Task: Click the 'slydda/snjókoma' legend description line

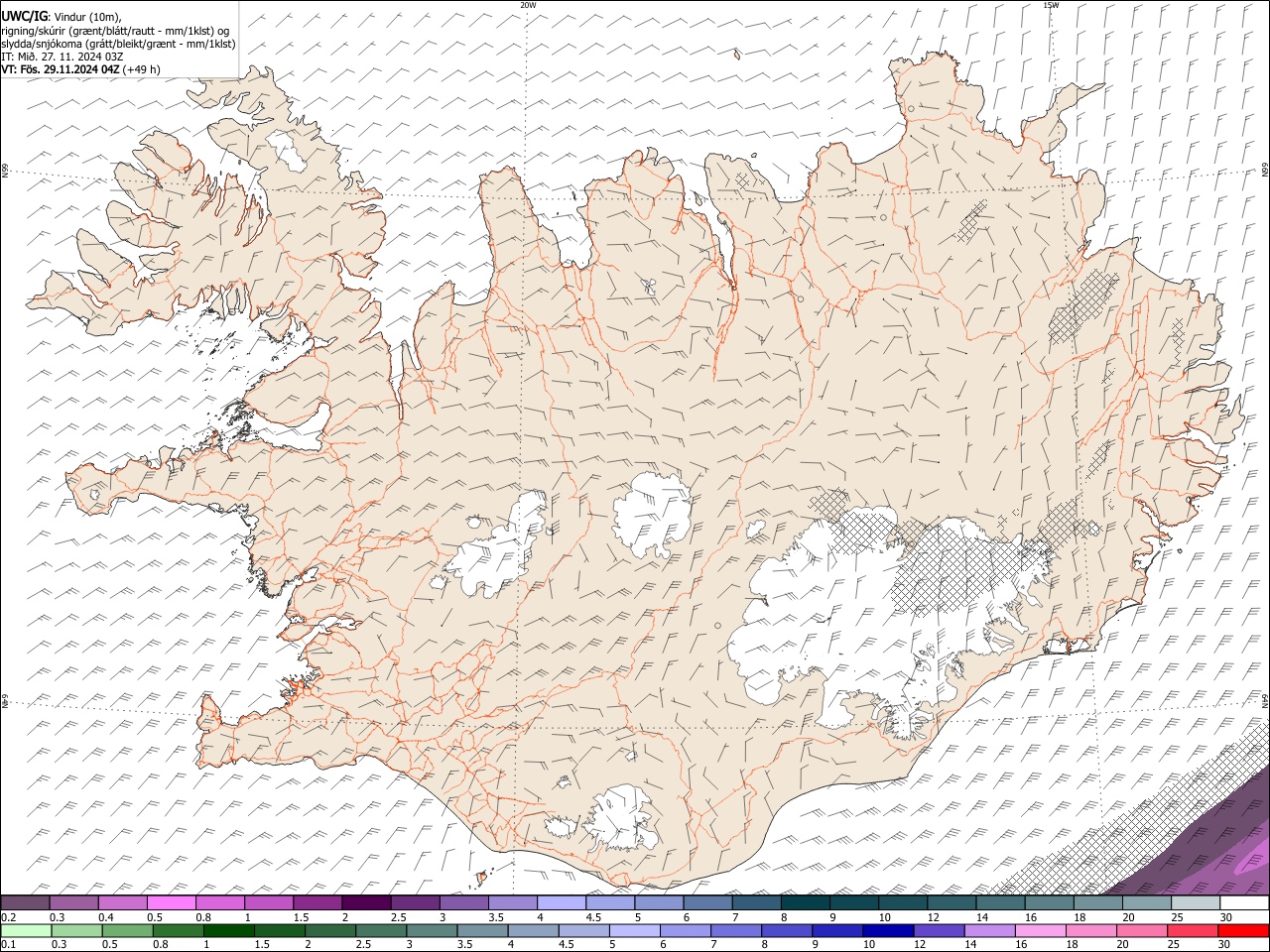Action: (x=119, y=44)
